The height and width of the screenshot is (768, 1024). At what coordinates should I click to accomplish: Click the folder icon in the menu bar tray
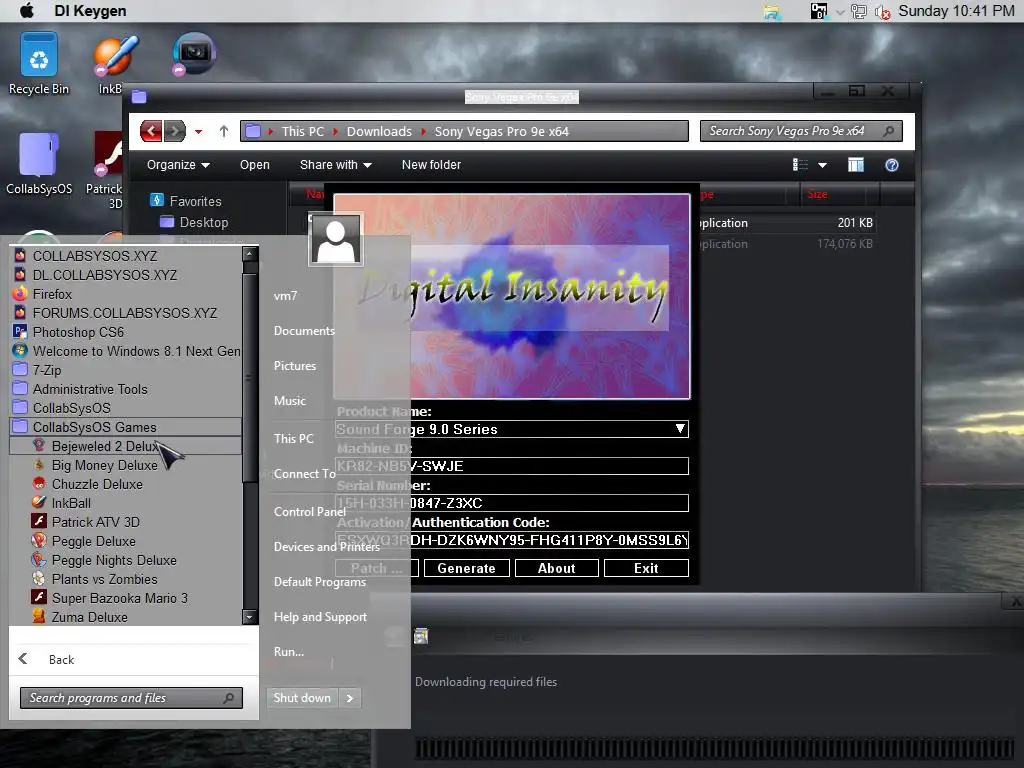click(x=772, y=12)
